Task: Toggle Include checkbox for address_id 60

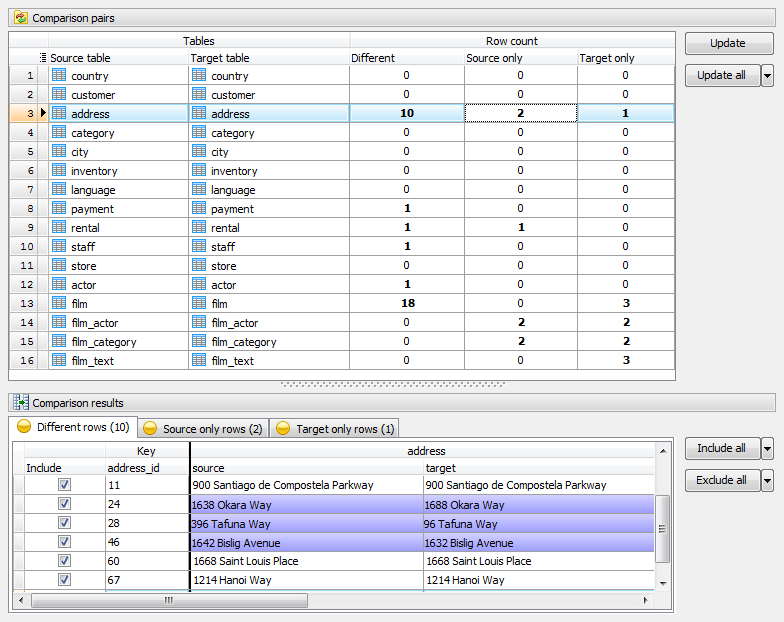Action: (x=65, y=561)
